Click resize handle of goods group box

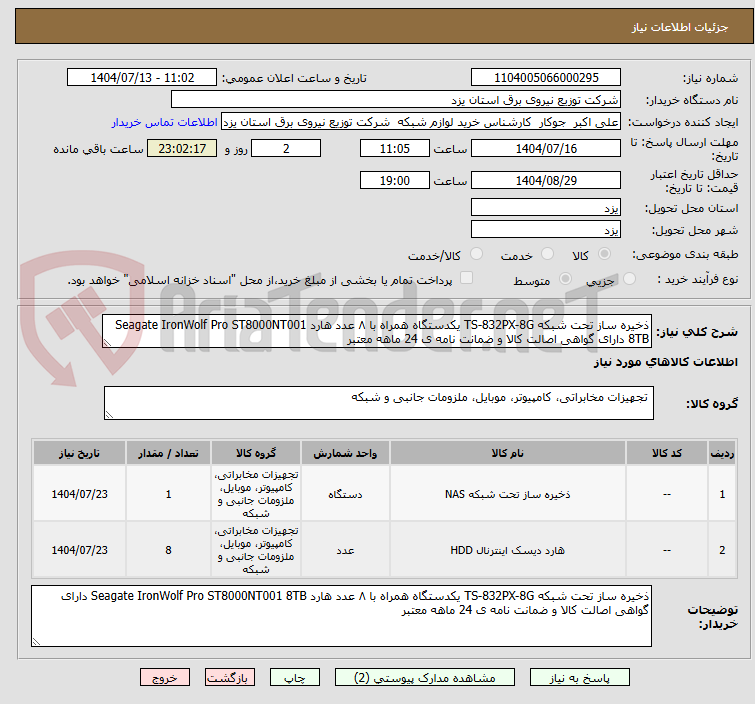tap(109, 415)
